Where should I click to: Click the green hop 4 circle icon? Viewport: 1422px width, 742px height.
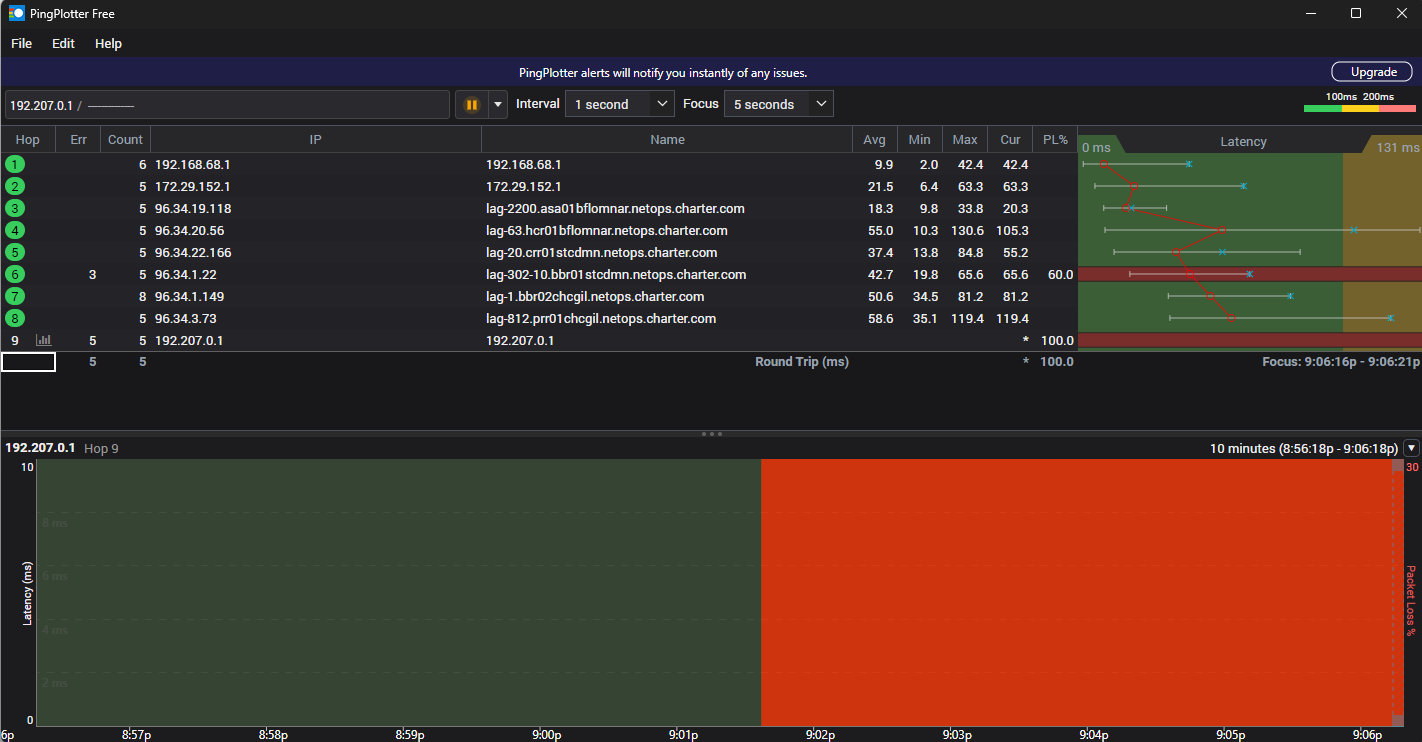coord(15,230)
